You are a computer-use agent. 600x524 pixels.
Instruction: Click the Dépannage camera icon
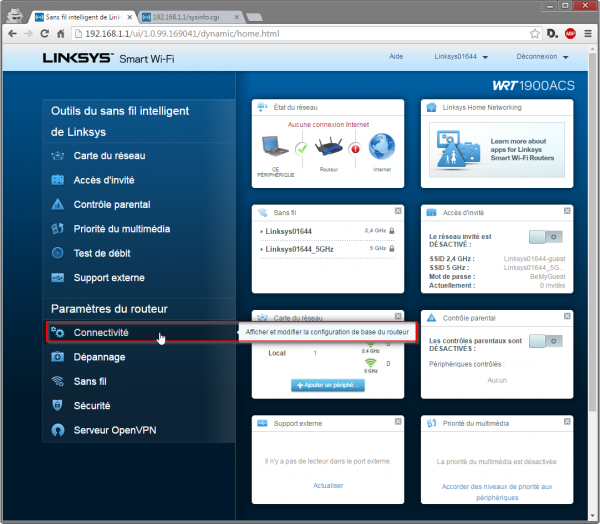click(57, 357)
